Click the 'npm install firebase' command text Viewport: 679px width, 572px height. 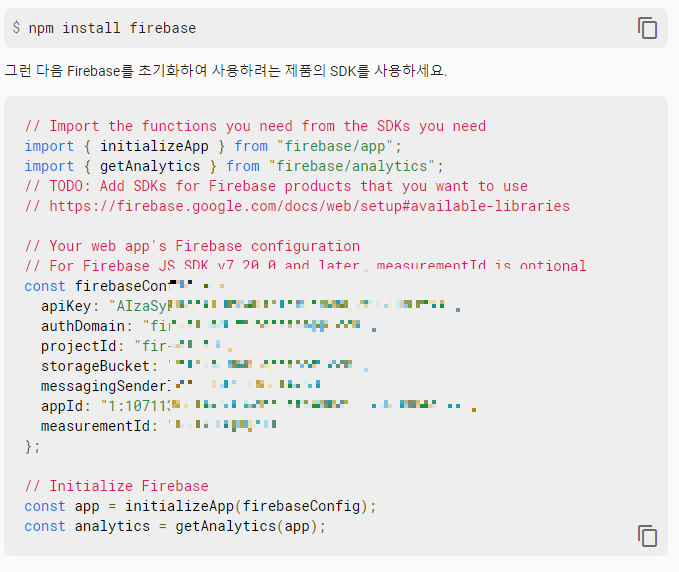pos(112,28)
